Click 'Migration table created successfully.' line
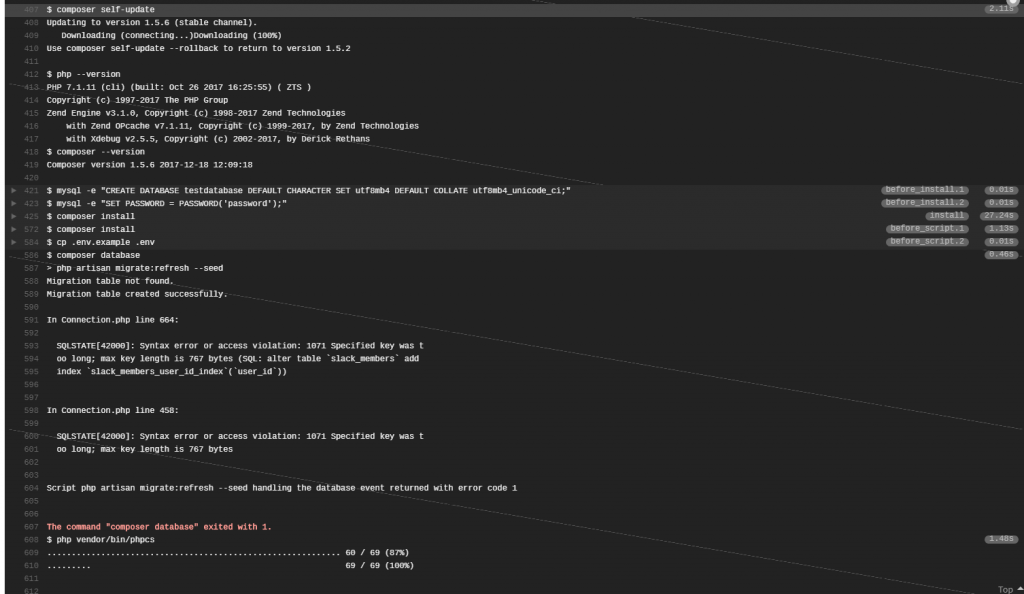Viewport: 1024px width, 594px height. click(x=137, y=294)
